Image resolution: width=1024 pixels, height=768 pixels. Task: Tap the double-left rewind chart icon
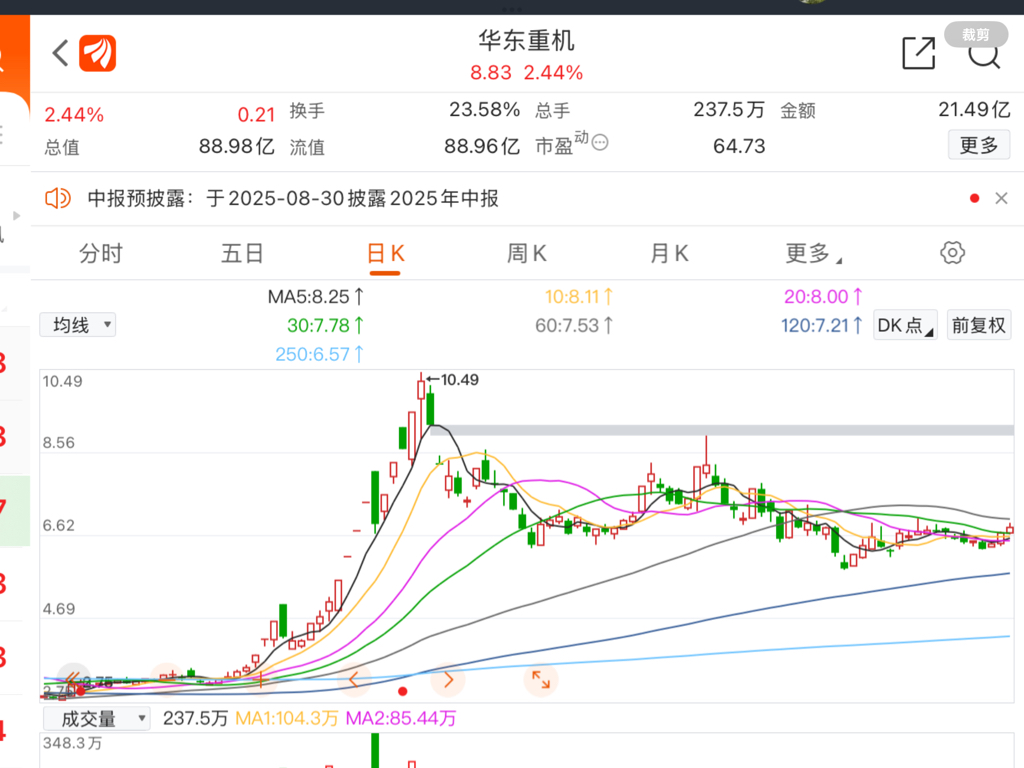73,679
